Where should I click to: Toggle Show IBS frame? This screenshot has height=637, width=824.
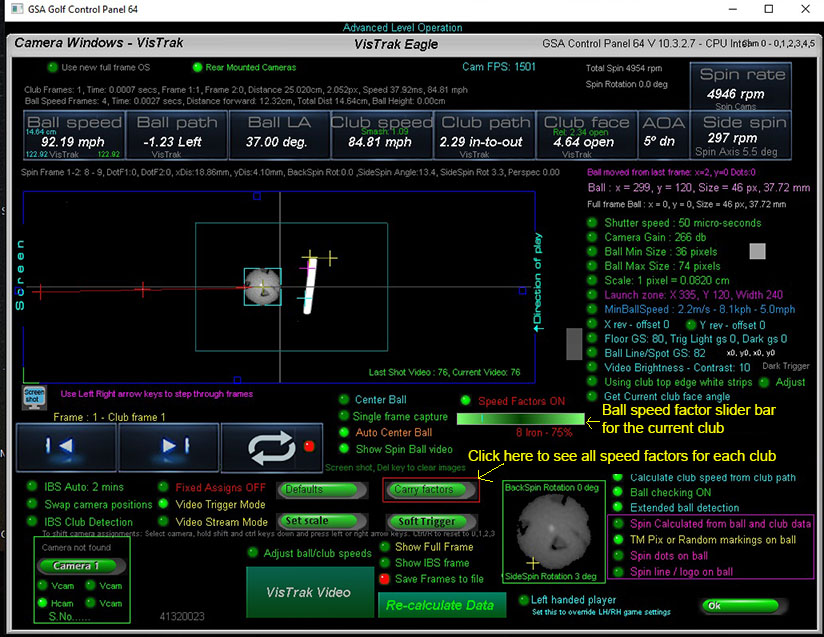click(x=385, y=562)
